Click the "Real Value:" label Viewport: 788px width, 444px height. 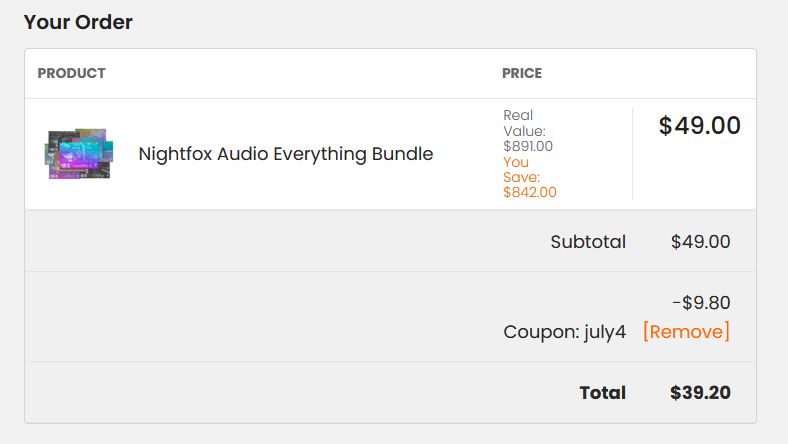(524, 123)
